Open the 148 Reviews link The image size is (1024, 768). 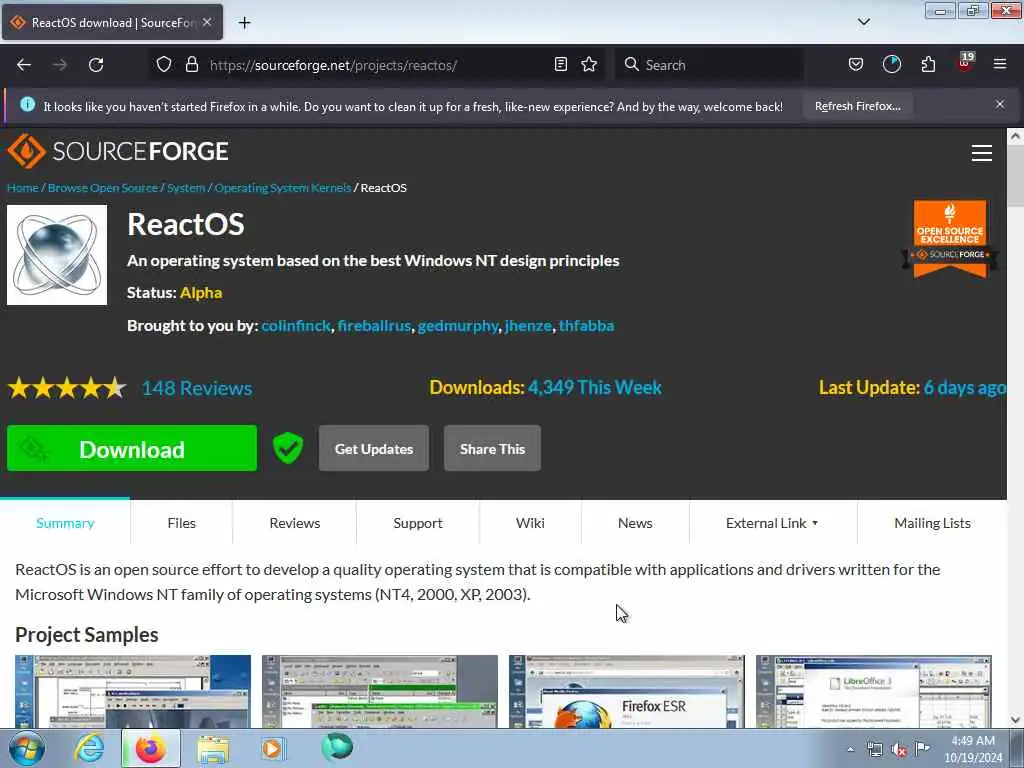pyautogui.click(x=197, y=388)
